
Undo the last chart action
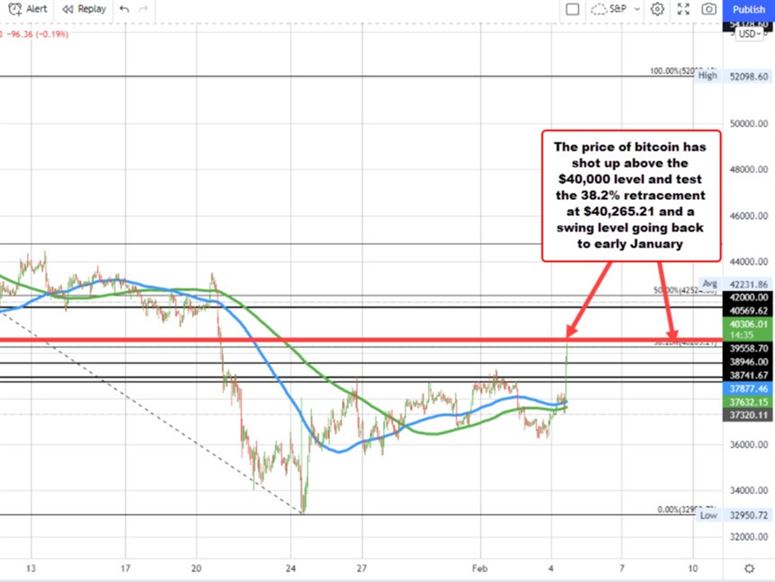[125, 9]
